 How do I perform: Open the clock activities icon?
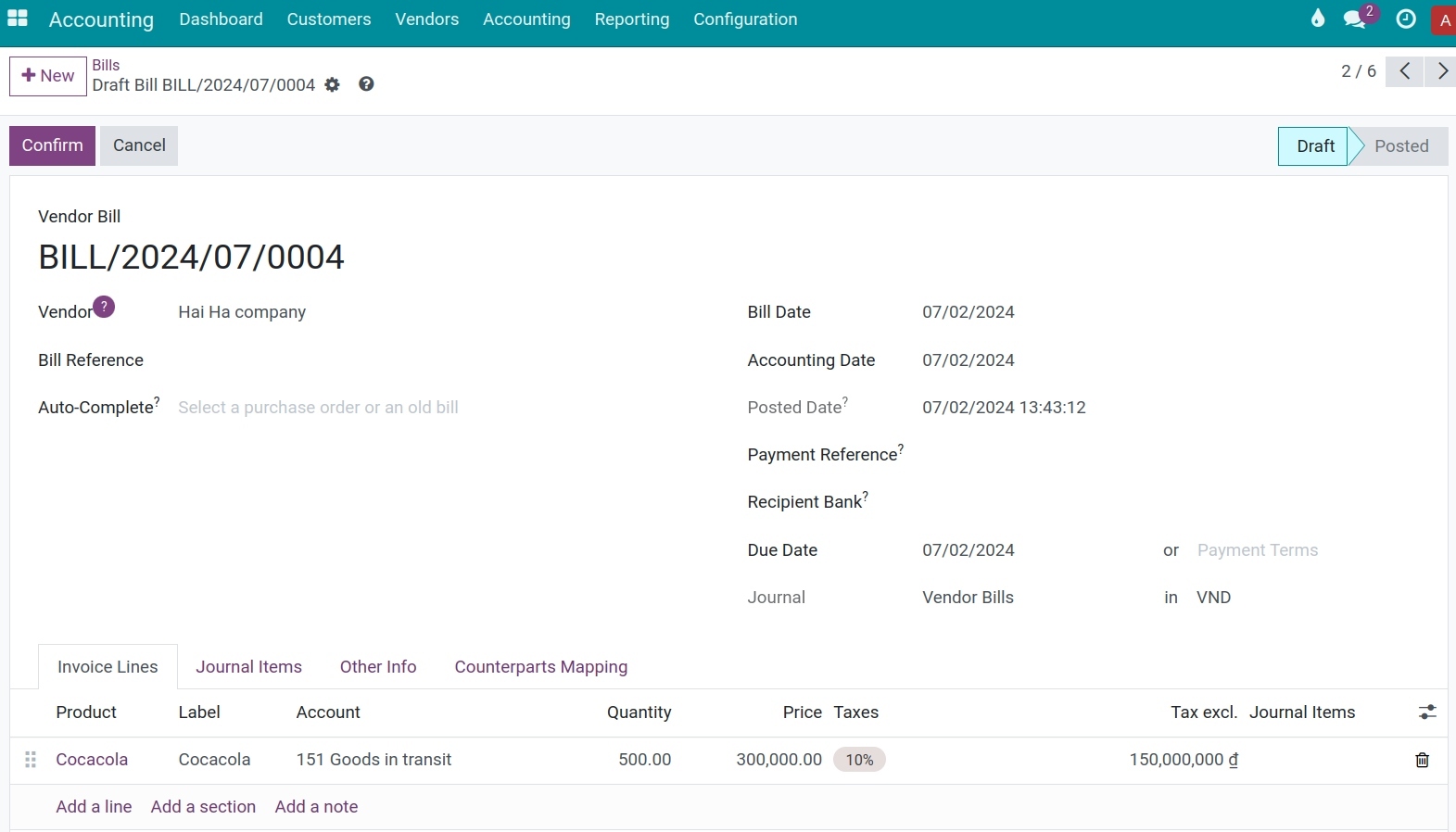[x=1406, y=19]
